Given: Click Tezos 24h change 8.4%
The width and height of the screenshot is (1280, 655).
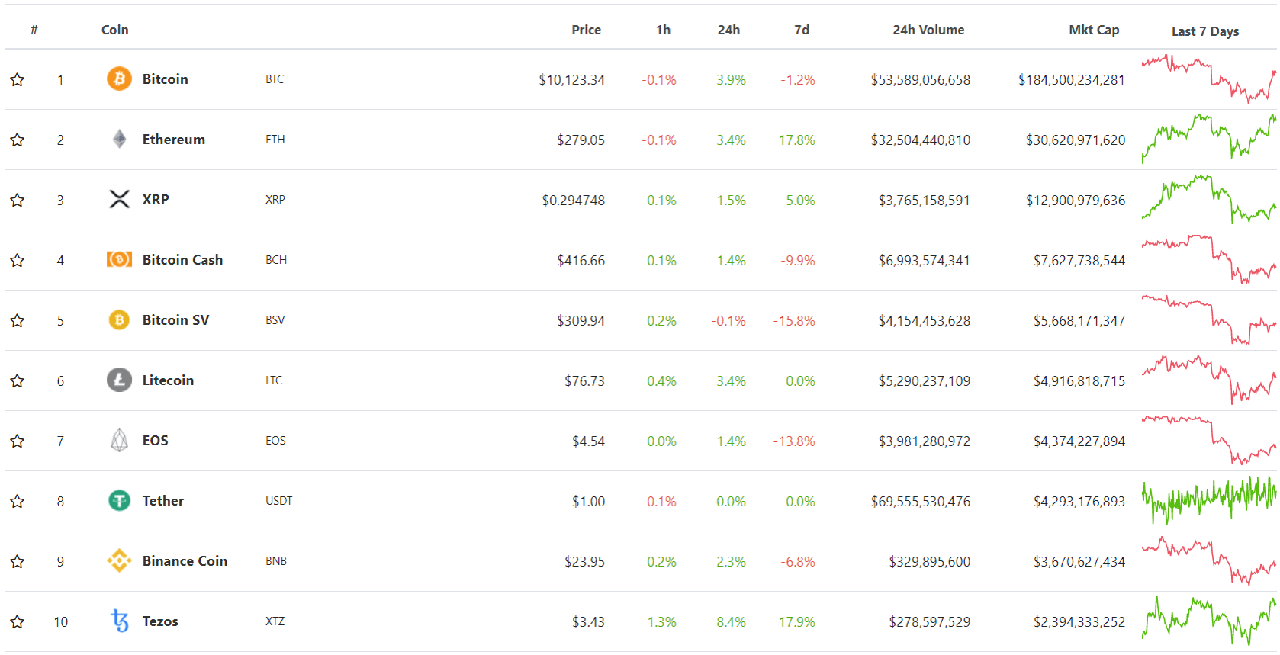Looking at the screenshot, I should [x=731, y=622].
